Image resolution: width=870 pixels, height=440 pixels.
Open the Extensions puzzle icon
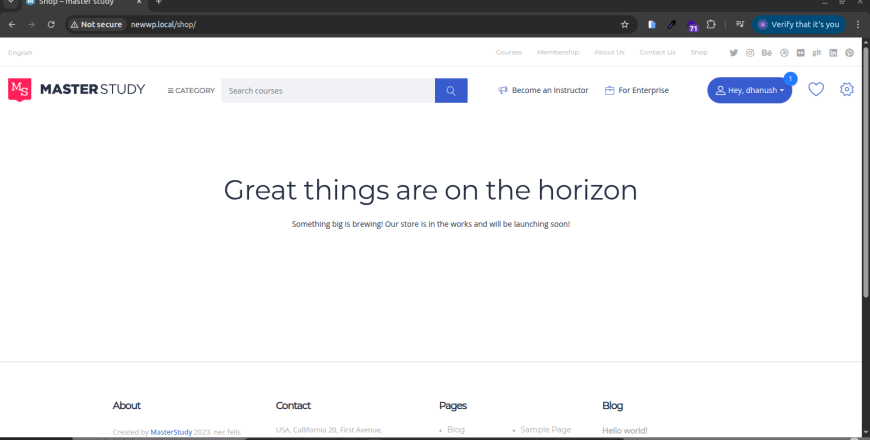(x=711, y=24)
